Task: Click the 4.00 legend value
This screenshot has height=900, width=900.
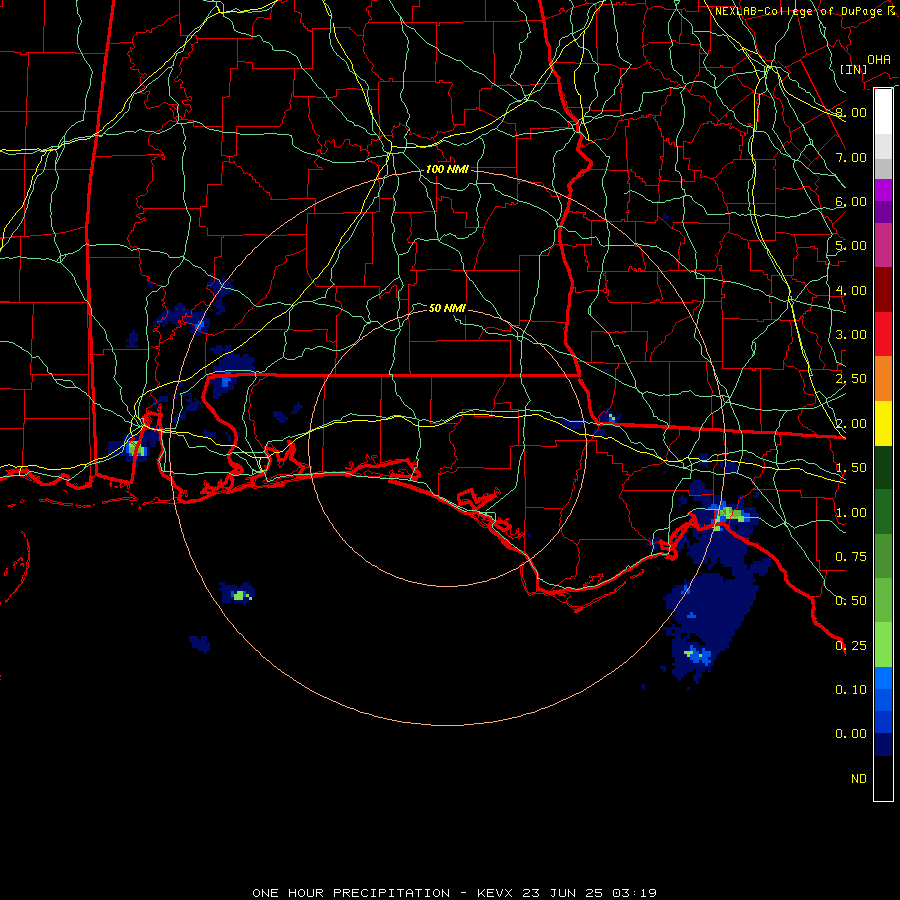Action: (x=851, y=290)
